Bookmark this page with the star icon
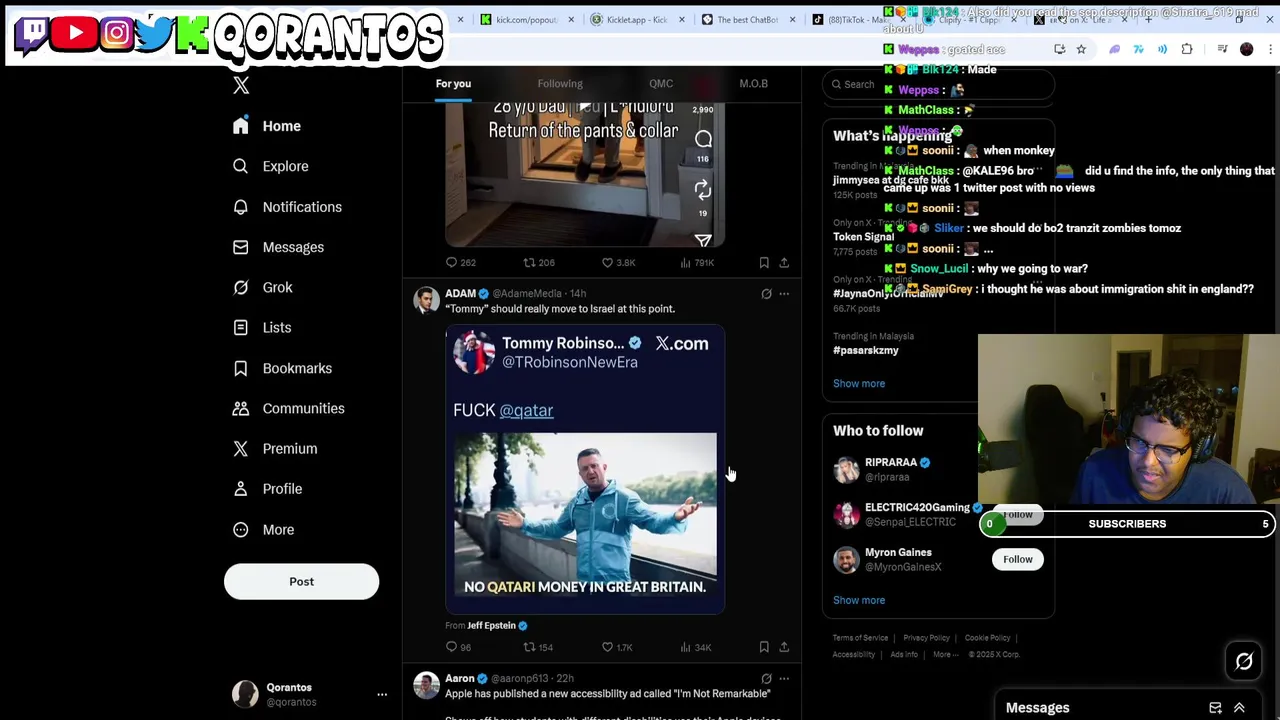 pyautogui.click(x=1081, y=49)
